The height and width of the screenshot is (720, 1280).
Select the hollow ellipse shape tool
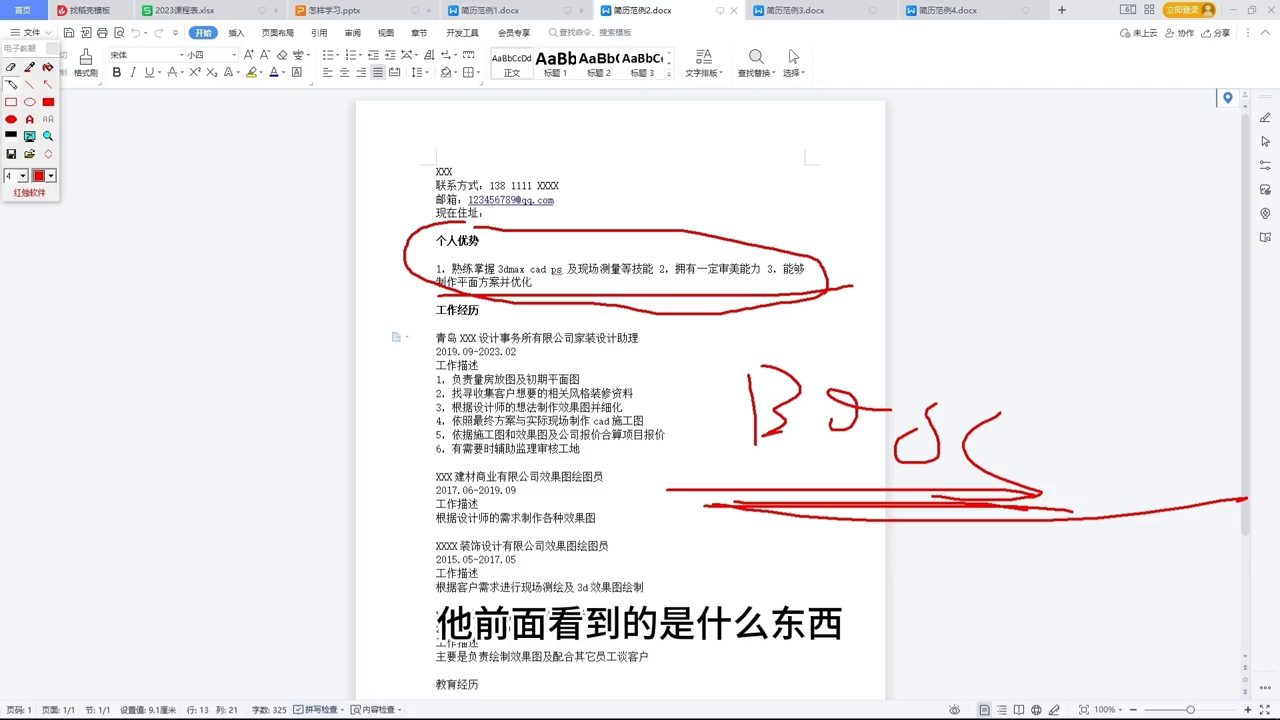29,102
